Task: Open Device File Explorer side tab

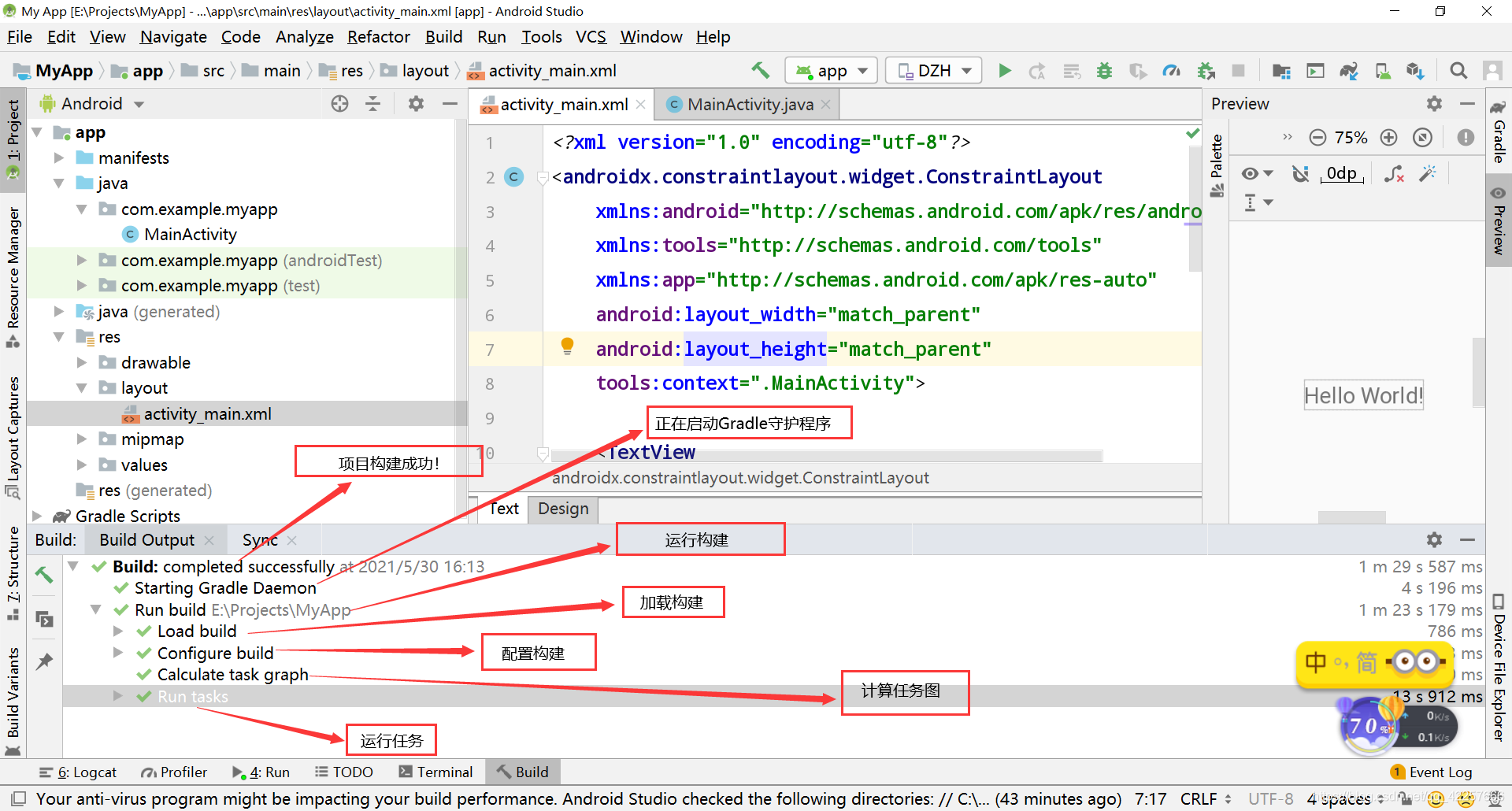Action: point(1499,668)
